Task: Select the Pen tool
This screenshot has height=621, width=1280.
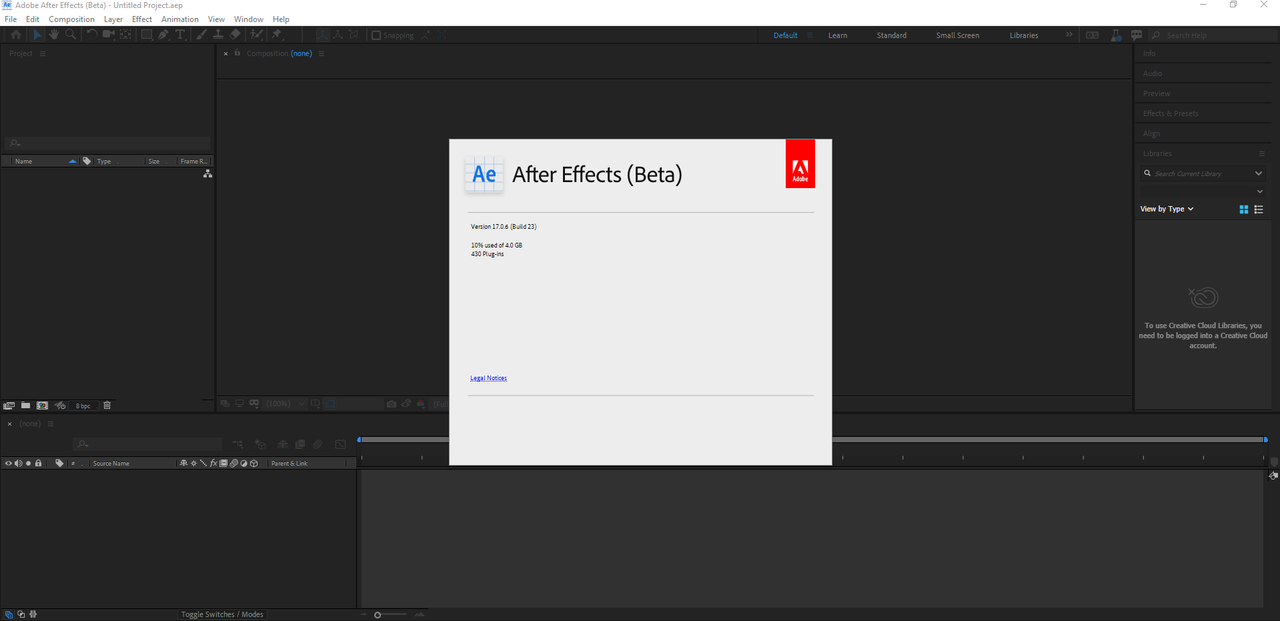Action: tap(163, 35)
